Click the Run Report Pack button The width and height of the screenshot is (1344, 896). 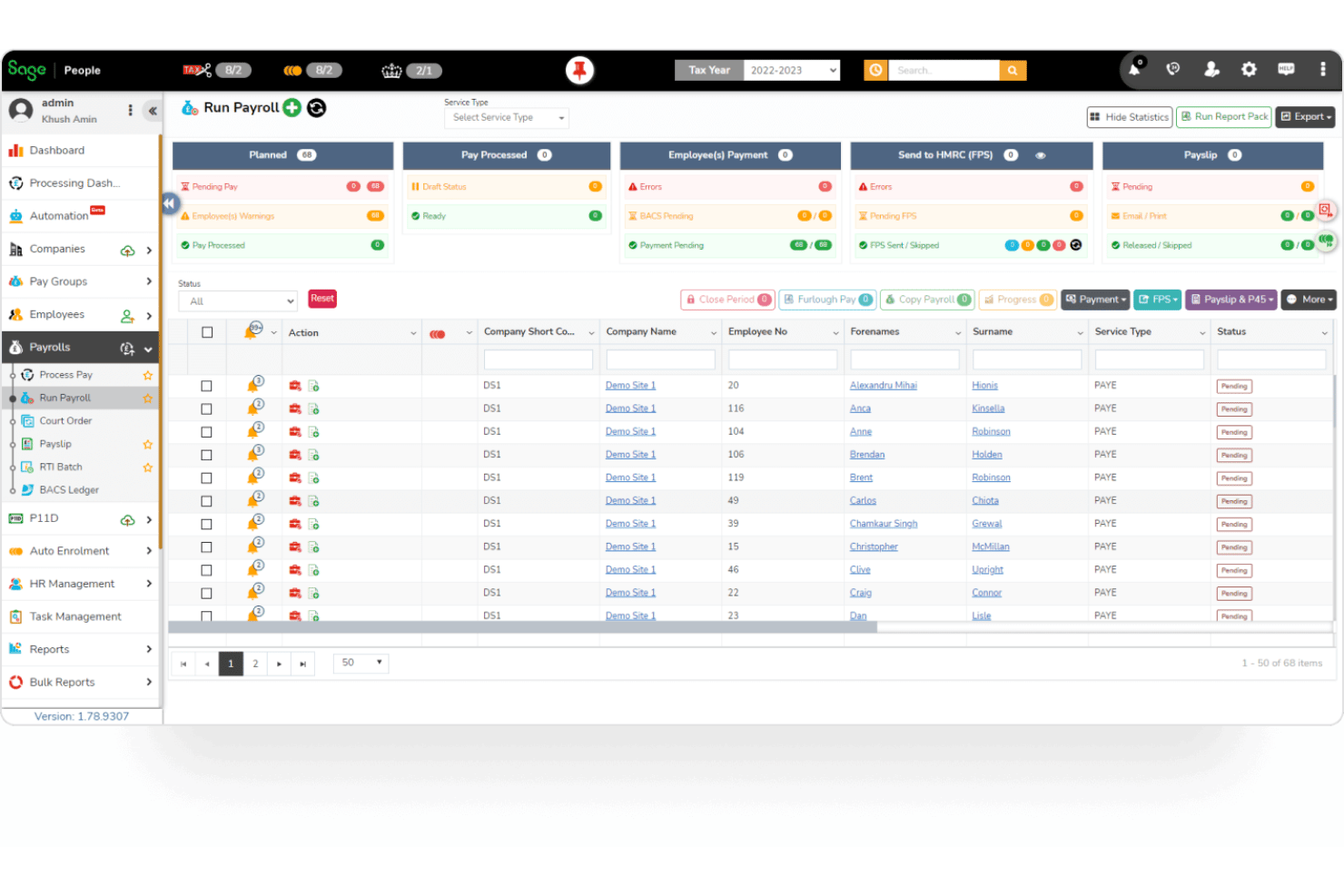click(1223, 116)
